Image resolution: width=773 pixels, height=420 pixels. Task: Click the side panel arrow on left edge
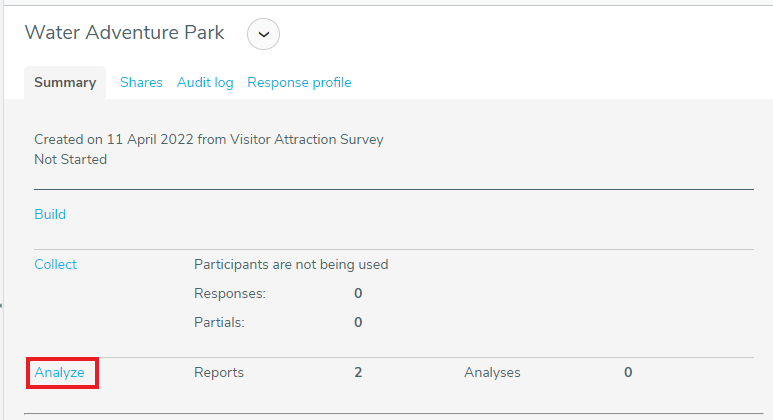1,306
